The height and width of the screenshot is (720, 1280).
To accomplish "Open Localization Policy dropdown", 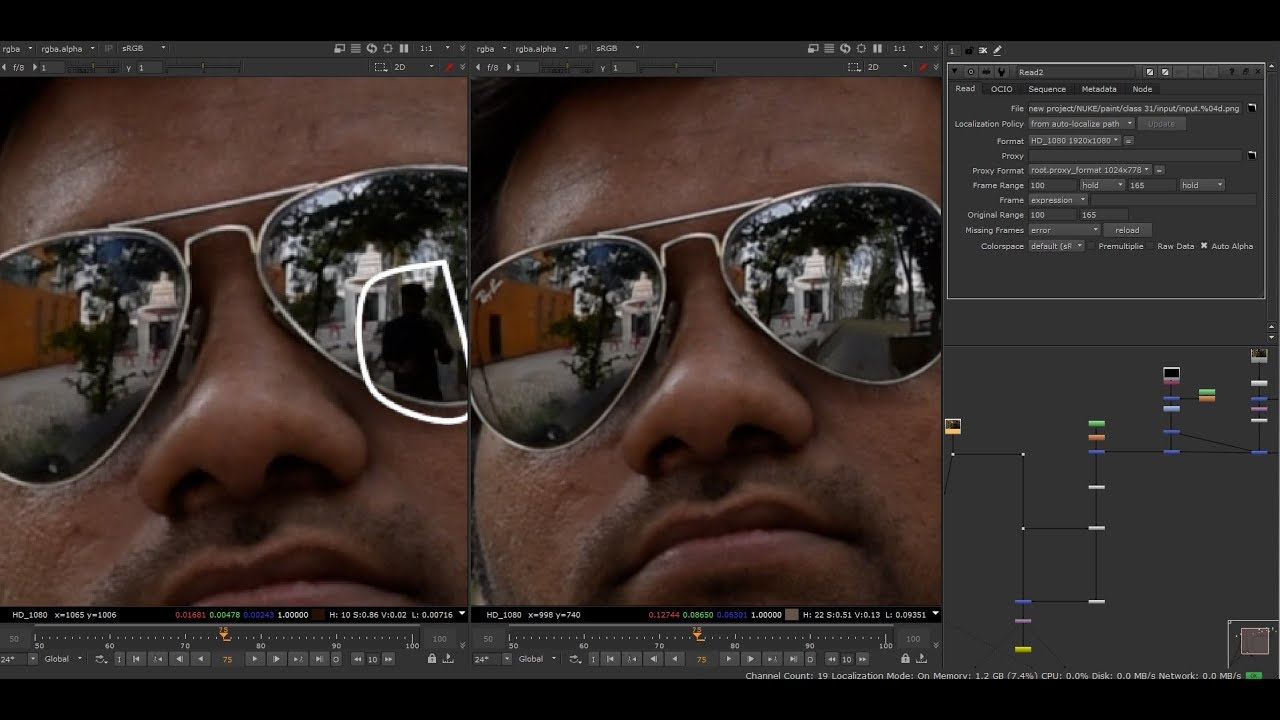I will coord(1081,124).
